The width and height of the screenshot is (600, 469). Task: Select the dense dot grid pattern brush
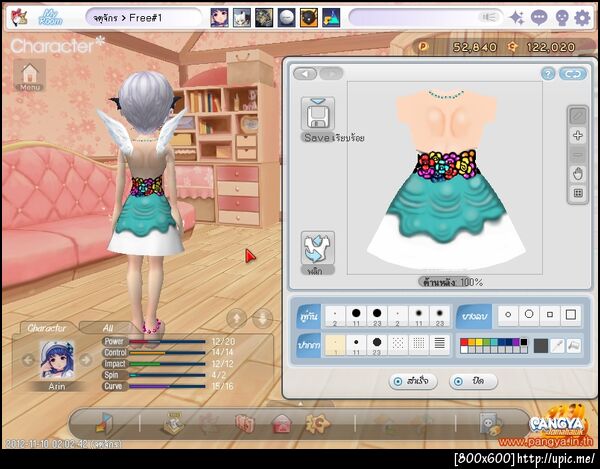click(x=419, y=345)
